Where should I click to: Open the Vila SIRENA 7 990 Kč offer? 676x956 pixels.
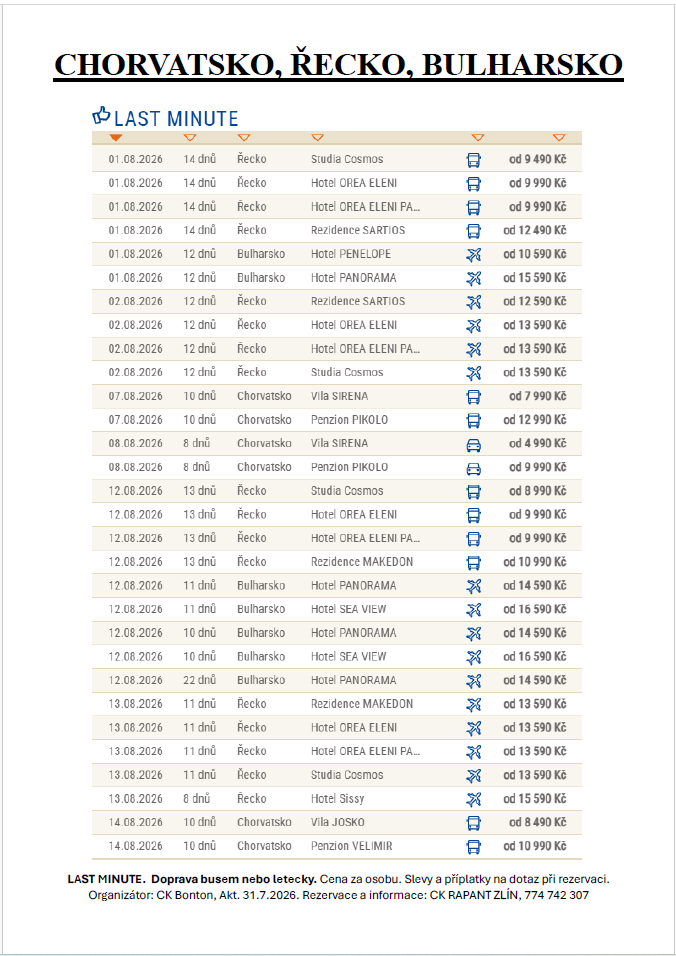[337, 396]
